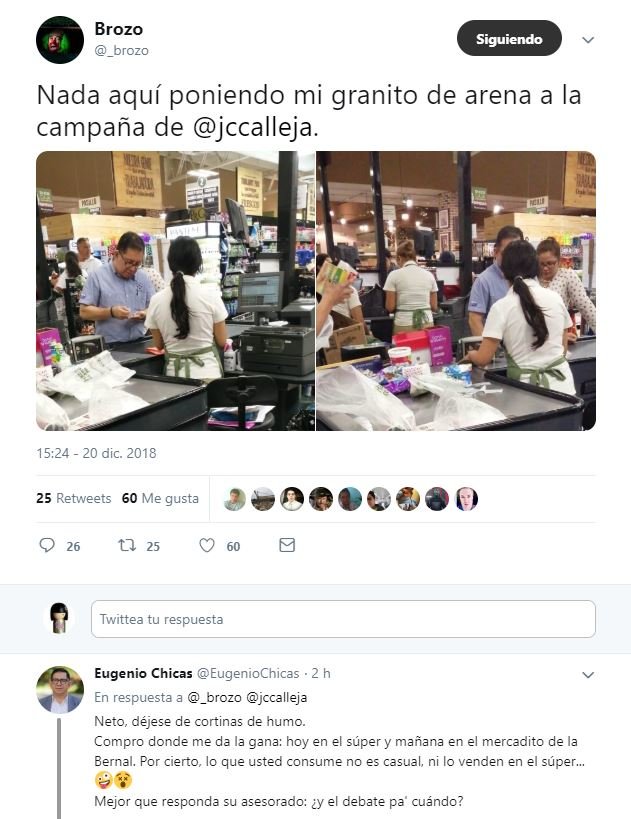Open the right supermarket photo
The height and width of the screenshot is (819, 631).
pos(456,291)
